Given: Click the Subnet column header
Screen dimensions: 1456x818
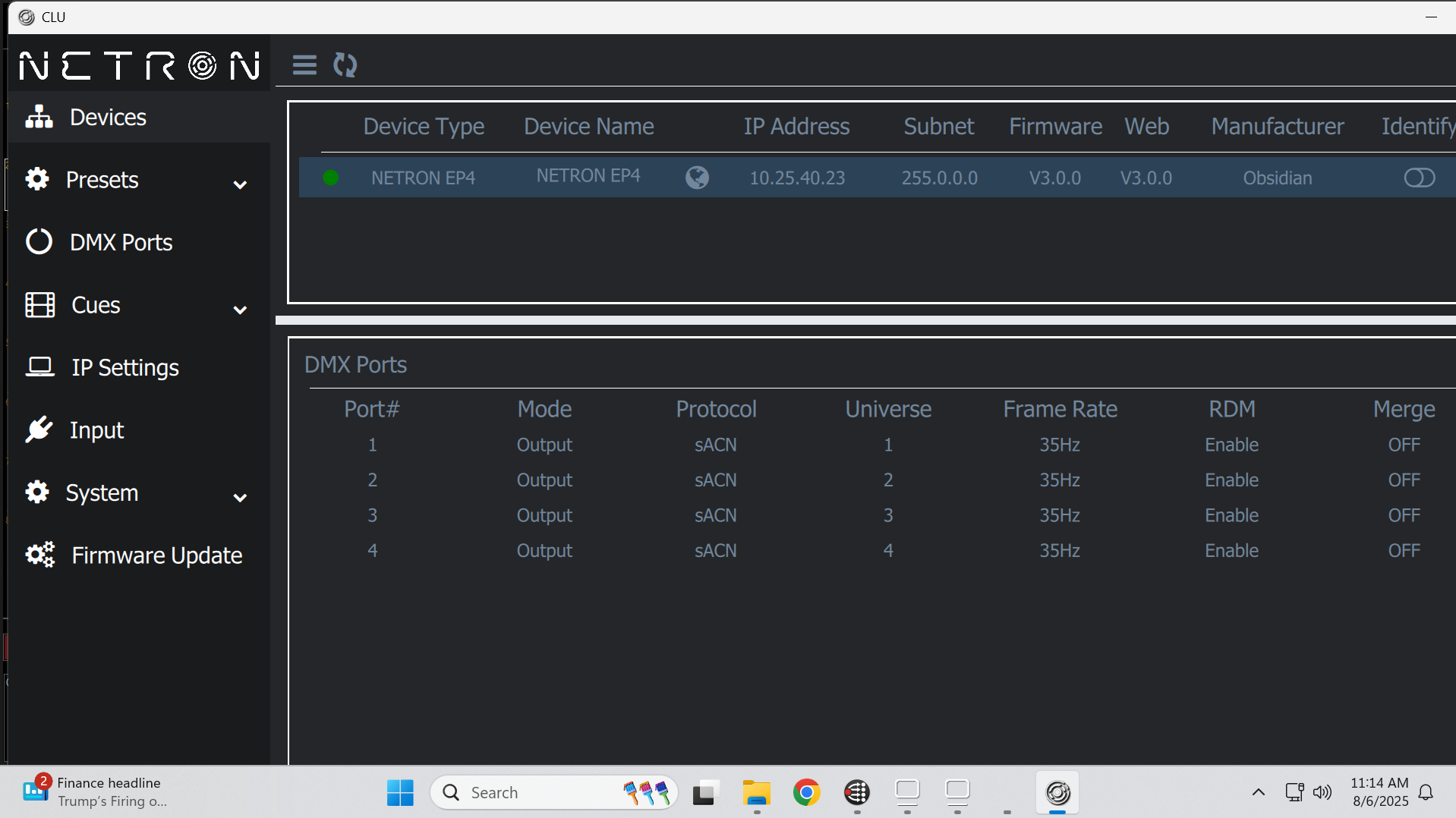Looking at the screenshot, I should click(x=939, y=126).
